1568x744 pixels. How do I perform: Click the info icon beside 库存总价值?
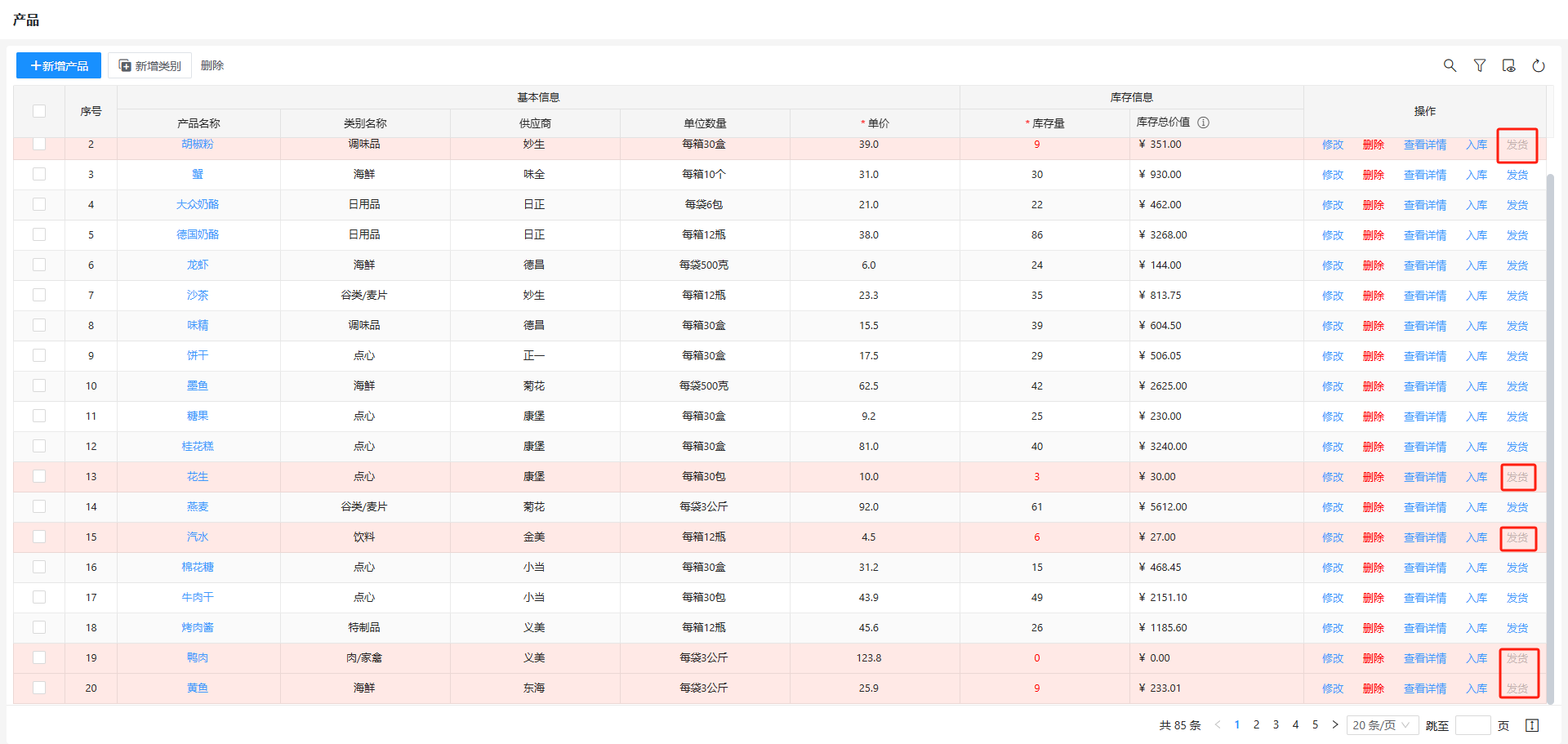pos(1203,123)
